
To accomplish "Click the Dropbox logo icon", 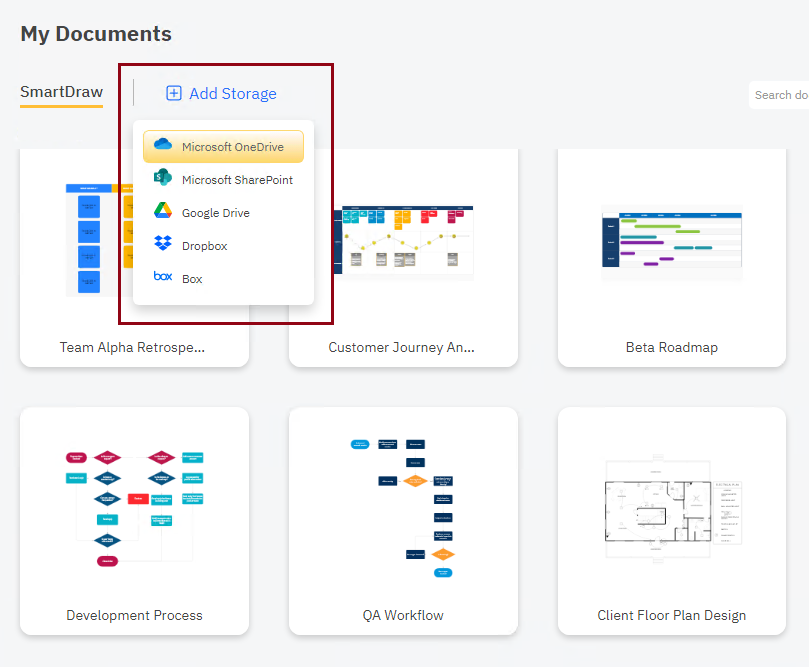I will [x=162, y=245].
